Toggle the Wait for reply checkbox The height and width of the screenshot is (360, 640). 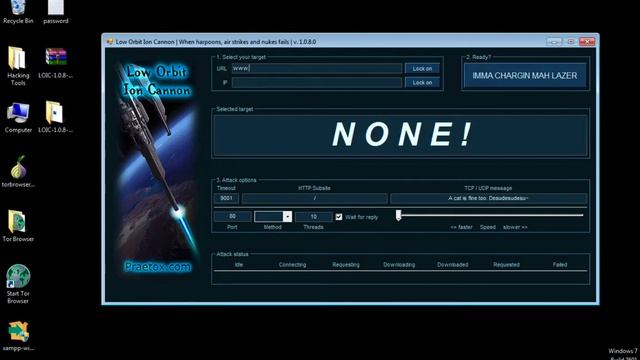pos(339,217)
